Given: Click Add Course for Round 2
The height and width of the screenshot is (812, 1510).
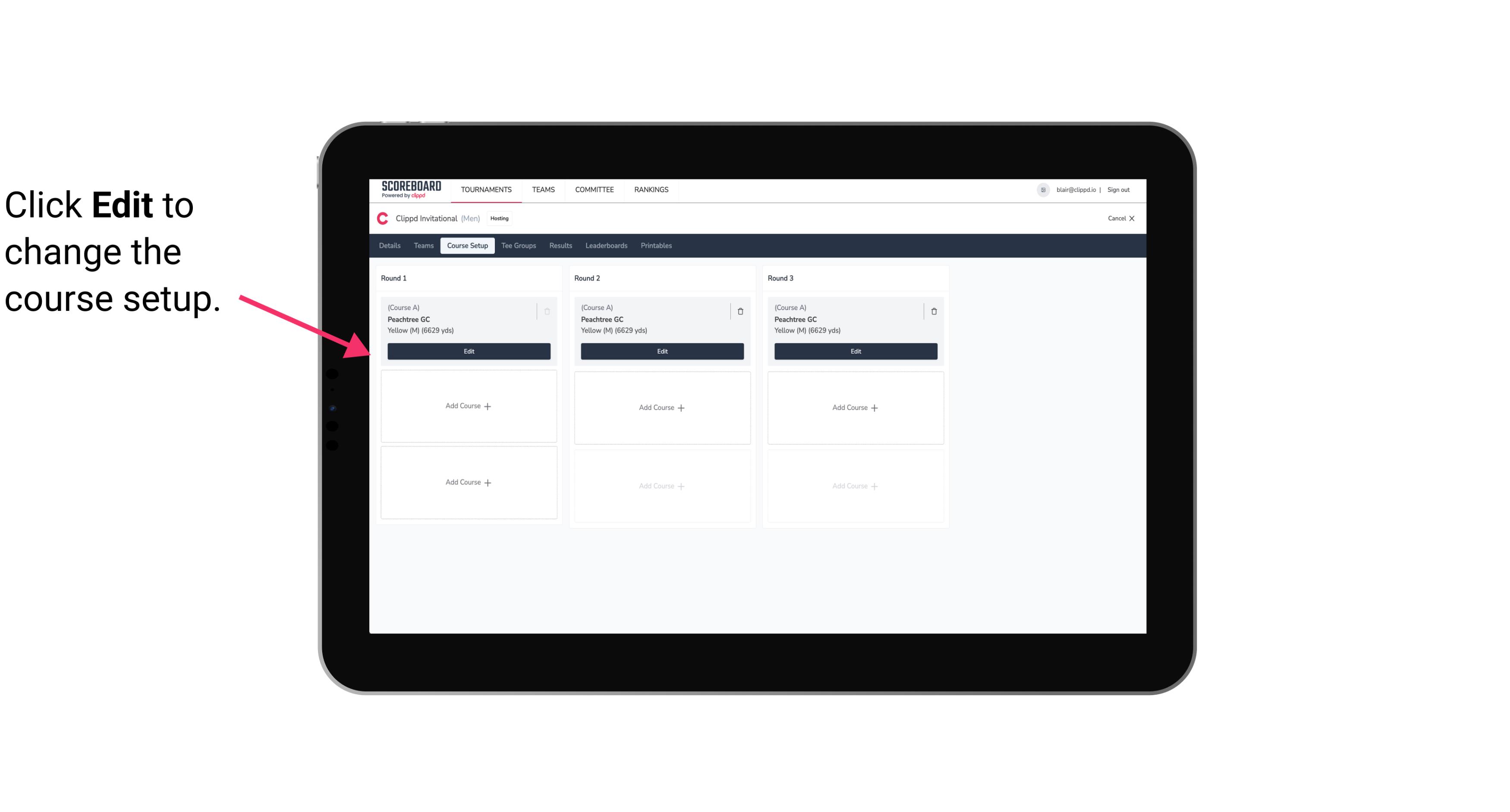Looking at the screenshot, I should coord(661,407).
